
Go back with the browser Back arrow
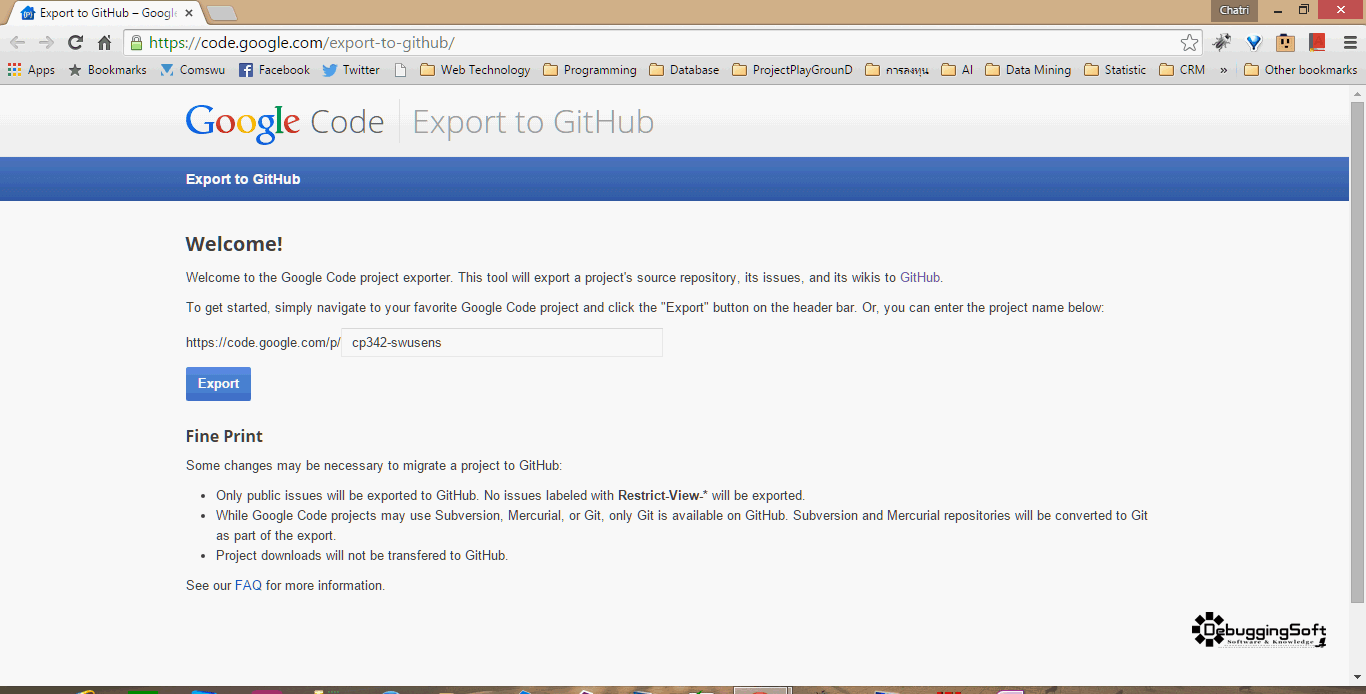pyautogui.click(x=17, y=43)
